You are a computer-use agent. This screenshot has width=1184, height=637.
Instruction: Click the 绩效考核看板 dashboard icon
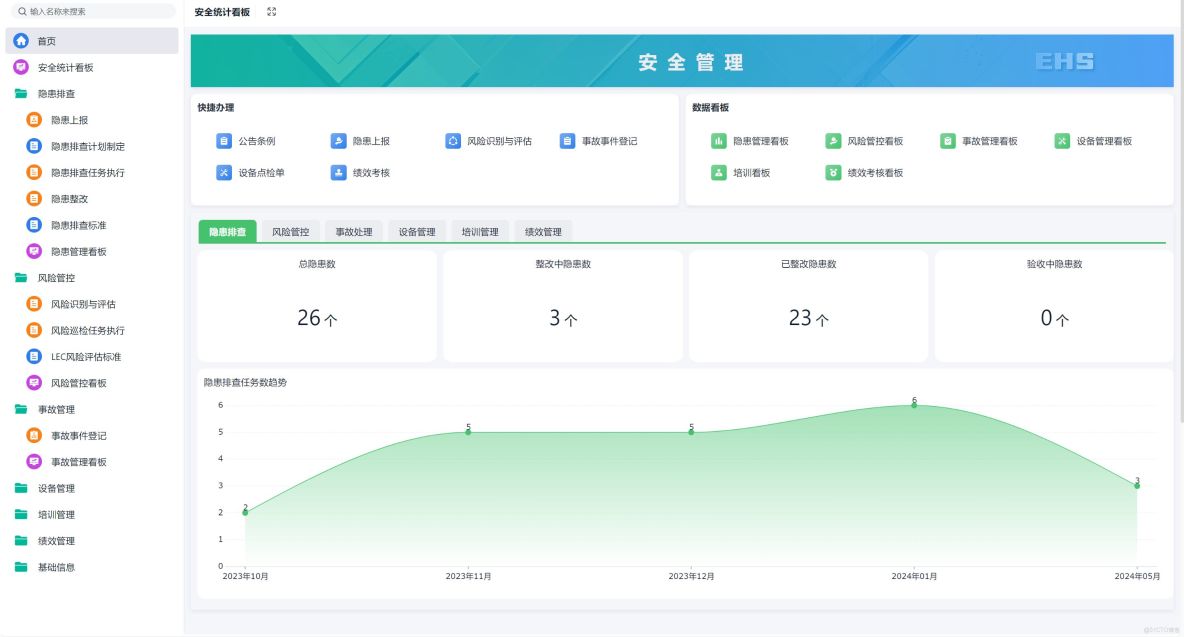click(x=833, y=172)
